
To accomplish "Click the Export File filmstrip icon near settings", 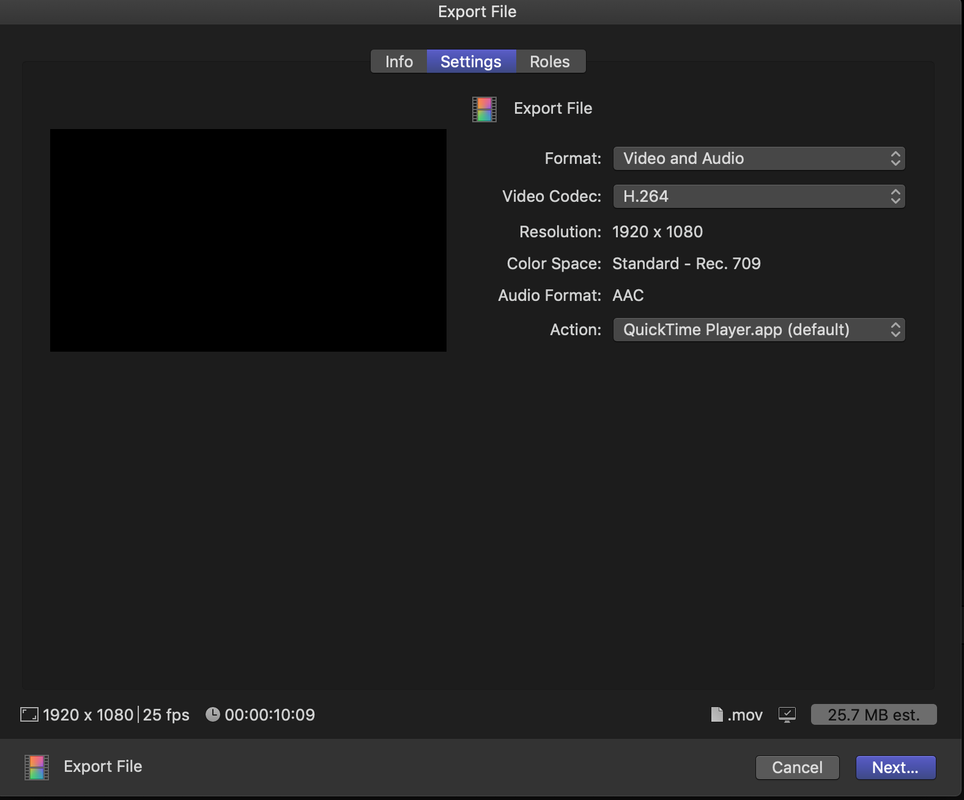I will click(x=484, y=109).
